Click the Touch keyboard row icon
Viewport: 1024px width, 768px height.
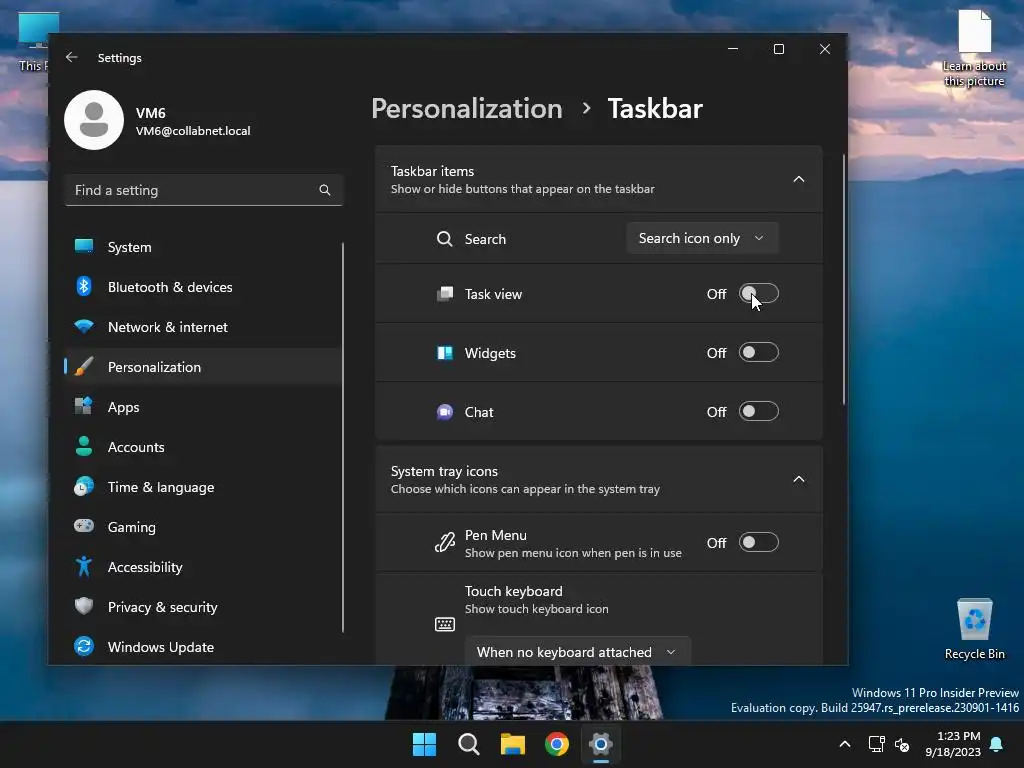coord(445,624)
